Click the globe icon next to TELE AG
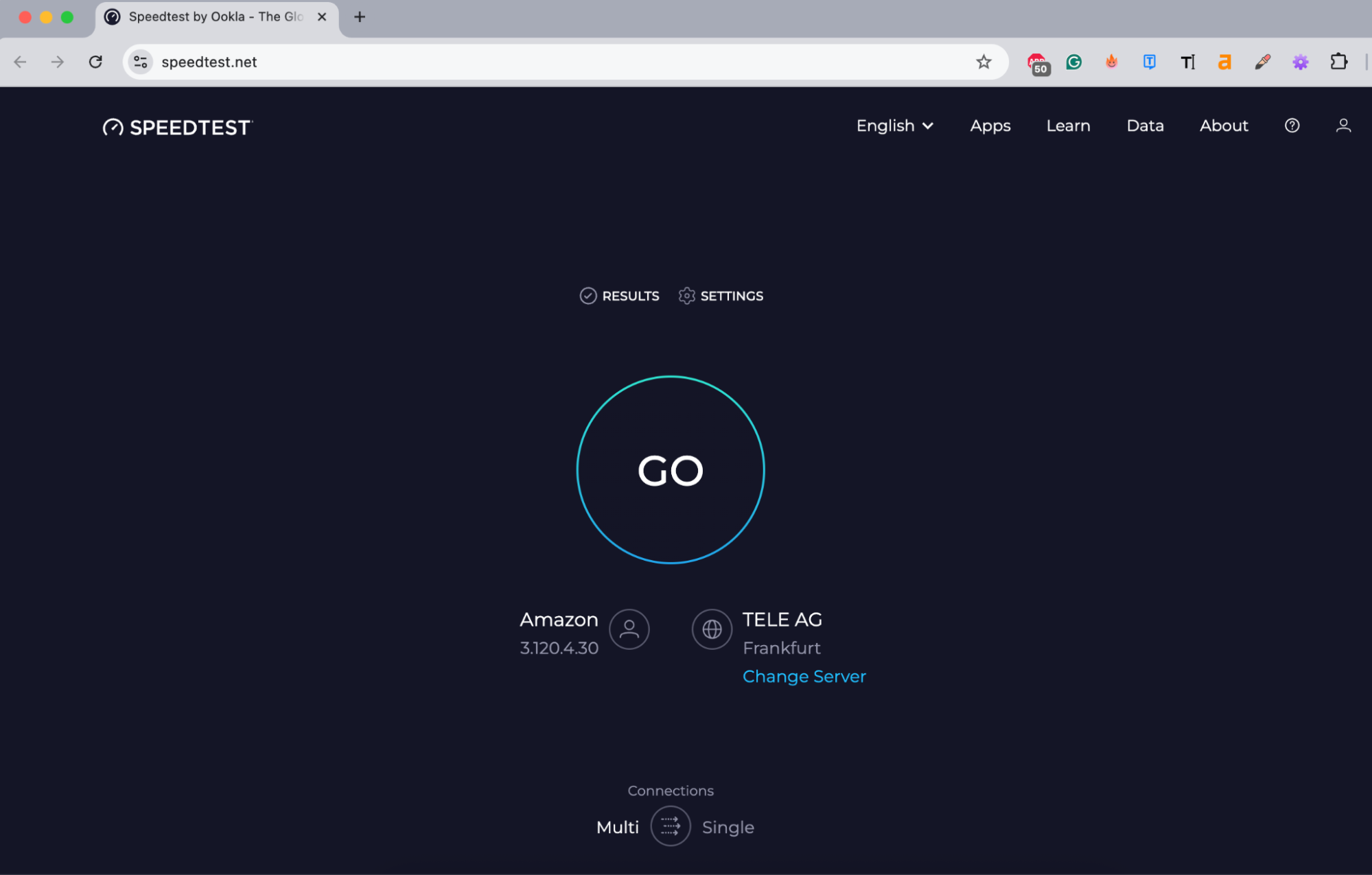Image resolution: width=1372 pixels, height=875 pixels. click(712, 629)
